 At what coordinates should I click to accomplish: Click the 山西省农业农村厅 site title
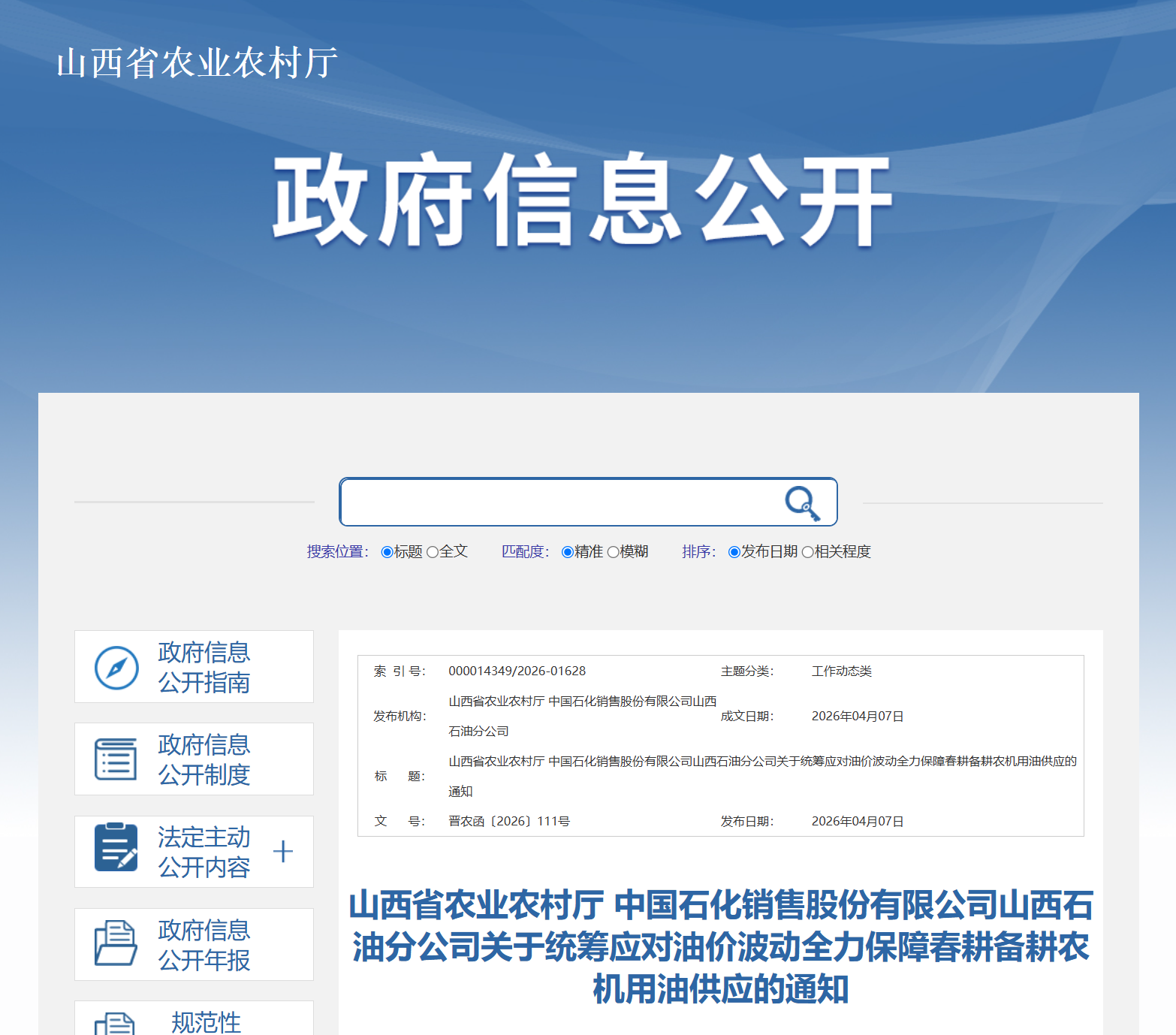[197, 63]
